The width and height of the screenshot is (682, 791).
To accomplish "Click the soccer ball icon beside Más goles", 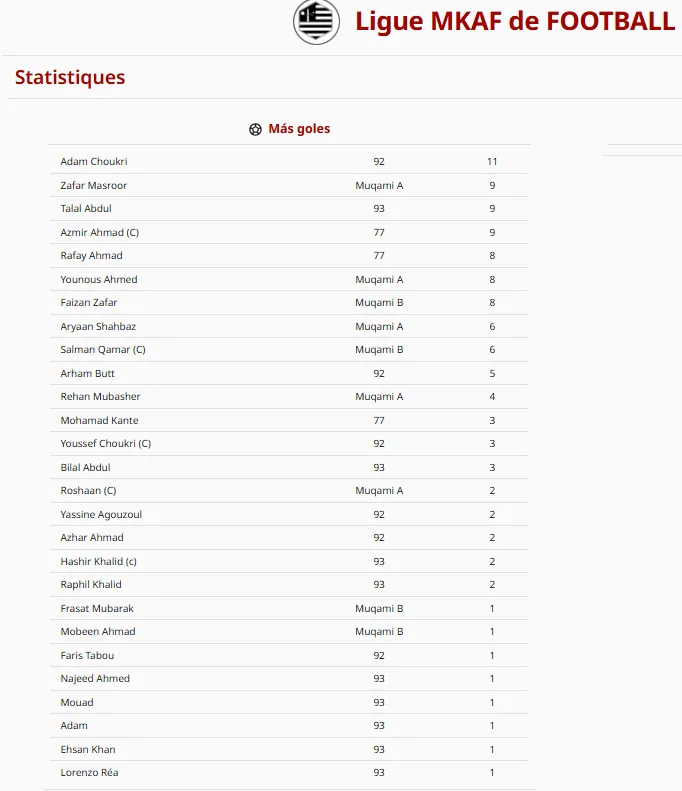I will coord(255,129).
